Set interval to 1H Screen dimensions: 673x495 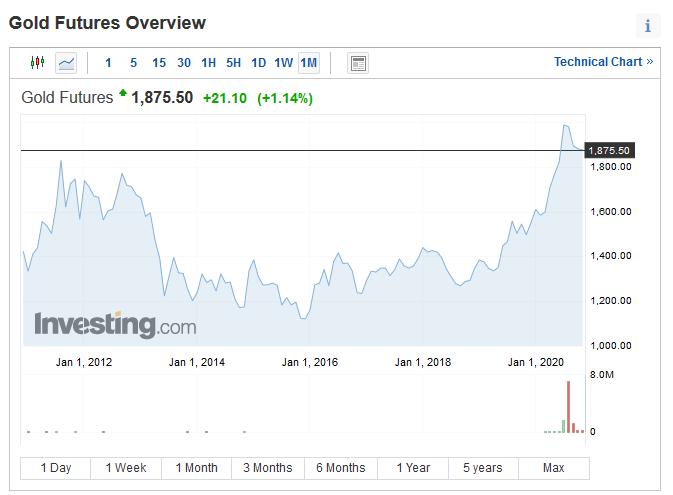point(209,63)
